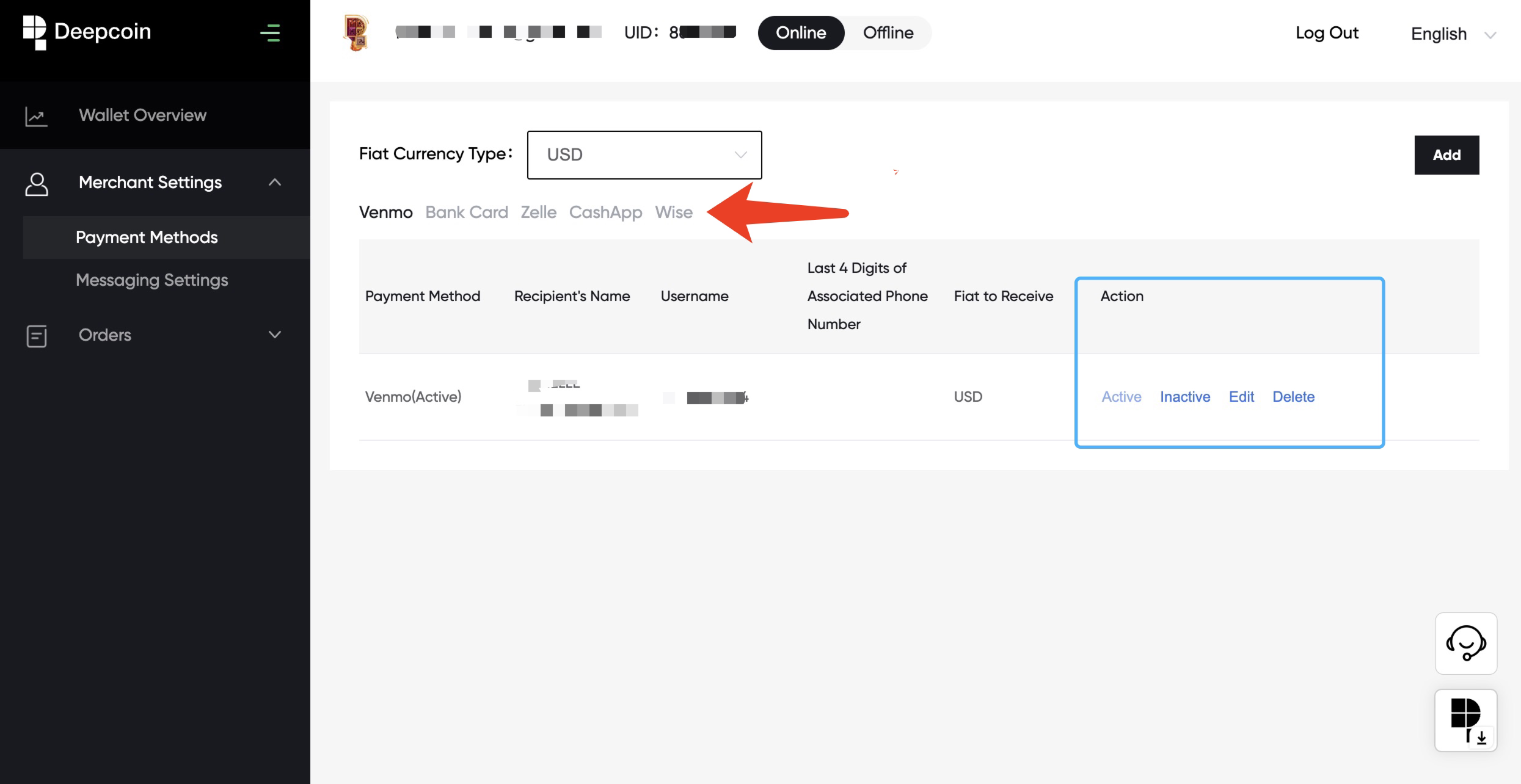Click the Merchant Settings person icon
This screenshot has height=784, width=1521.
click(36, 183)
